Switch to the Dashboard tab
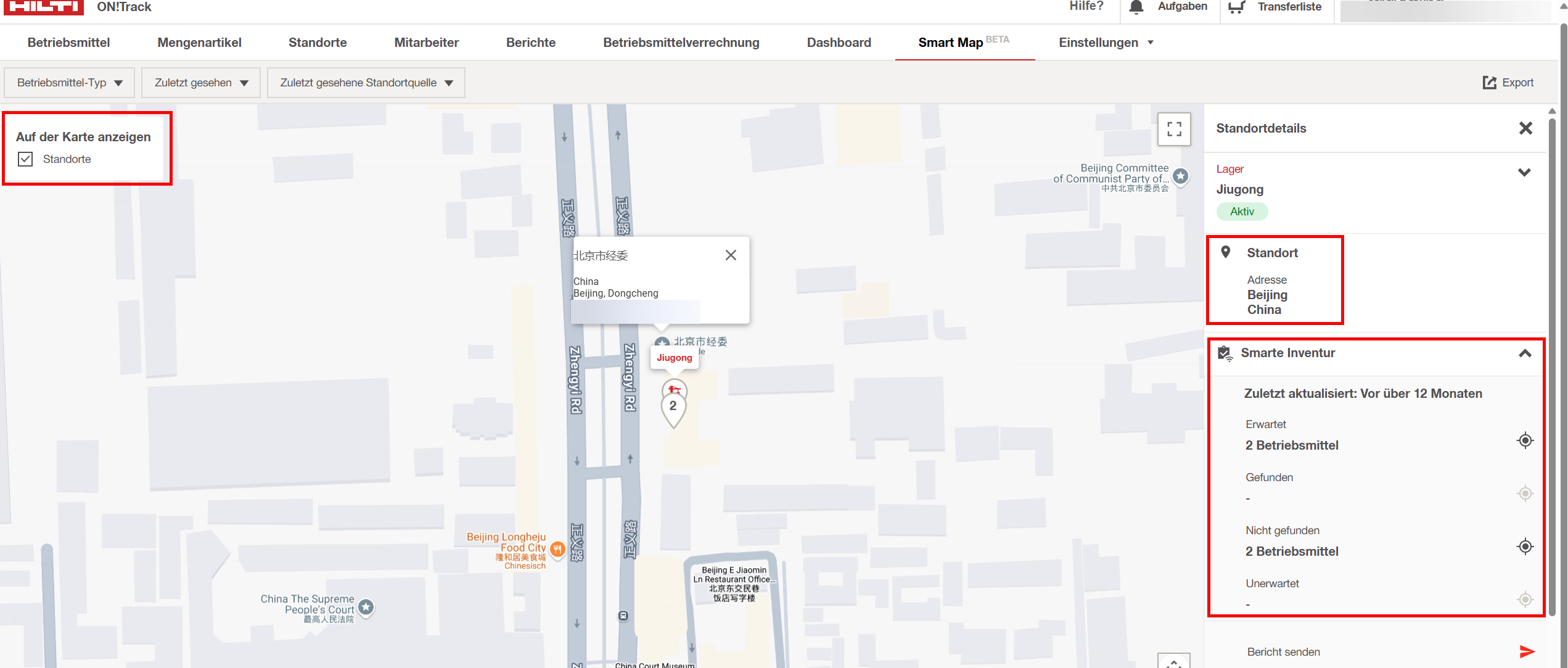This screenshot has width=1568, height=668. pos(839,43)
